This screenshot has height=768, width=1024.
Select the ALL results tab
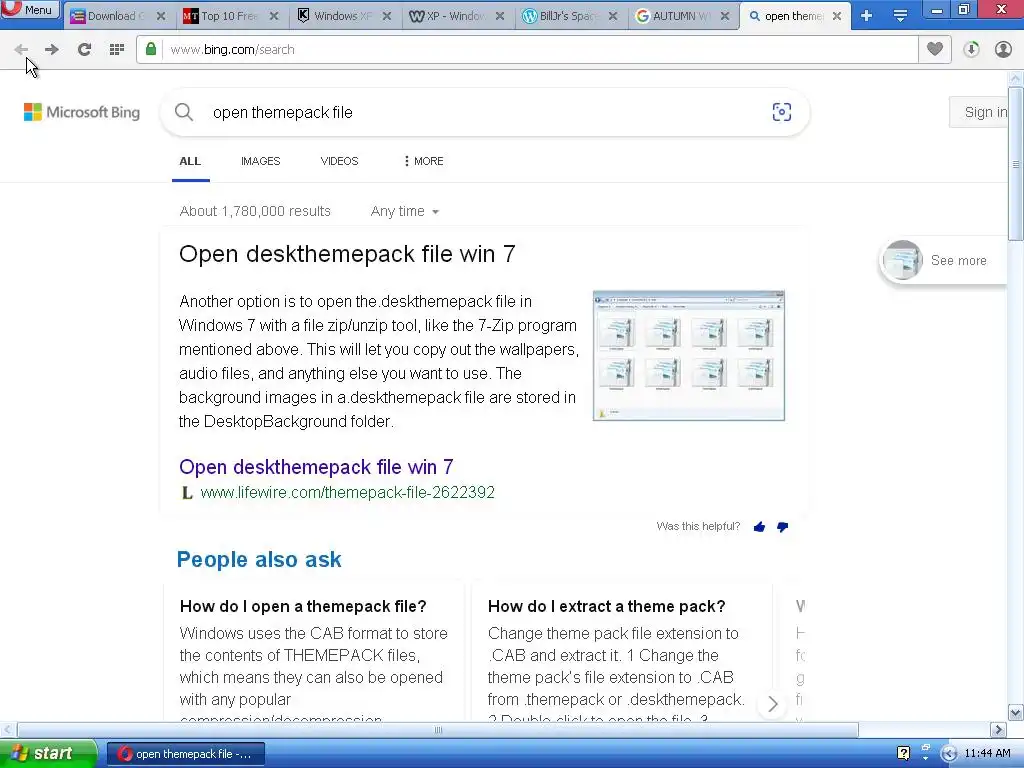(x=190, y=161)
